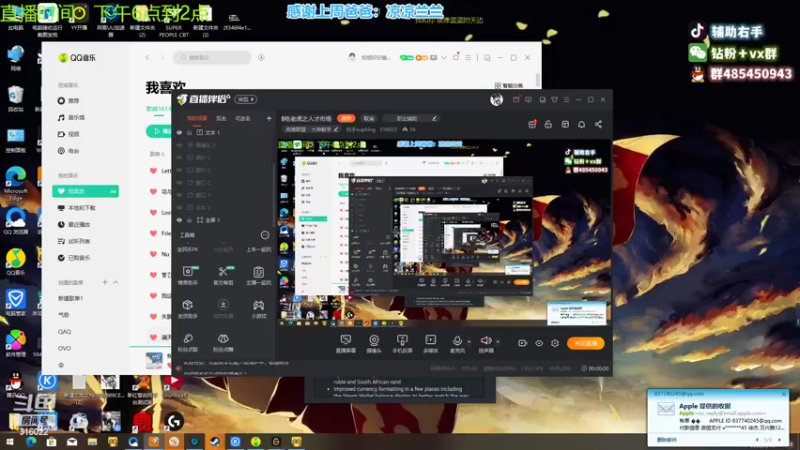800x450 pixels.
Task: Expand microphone volume arrow
Action: (469, 342)
